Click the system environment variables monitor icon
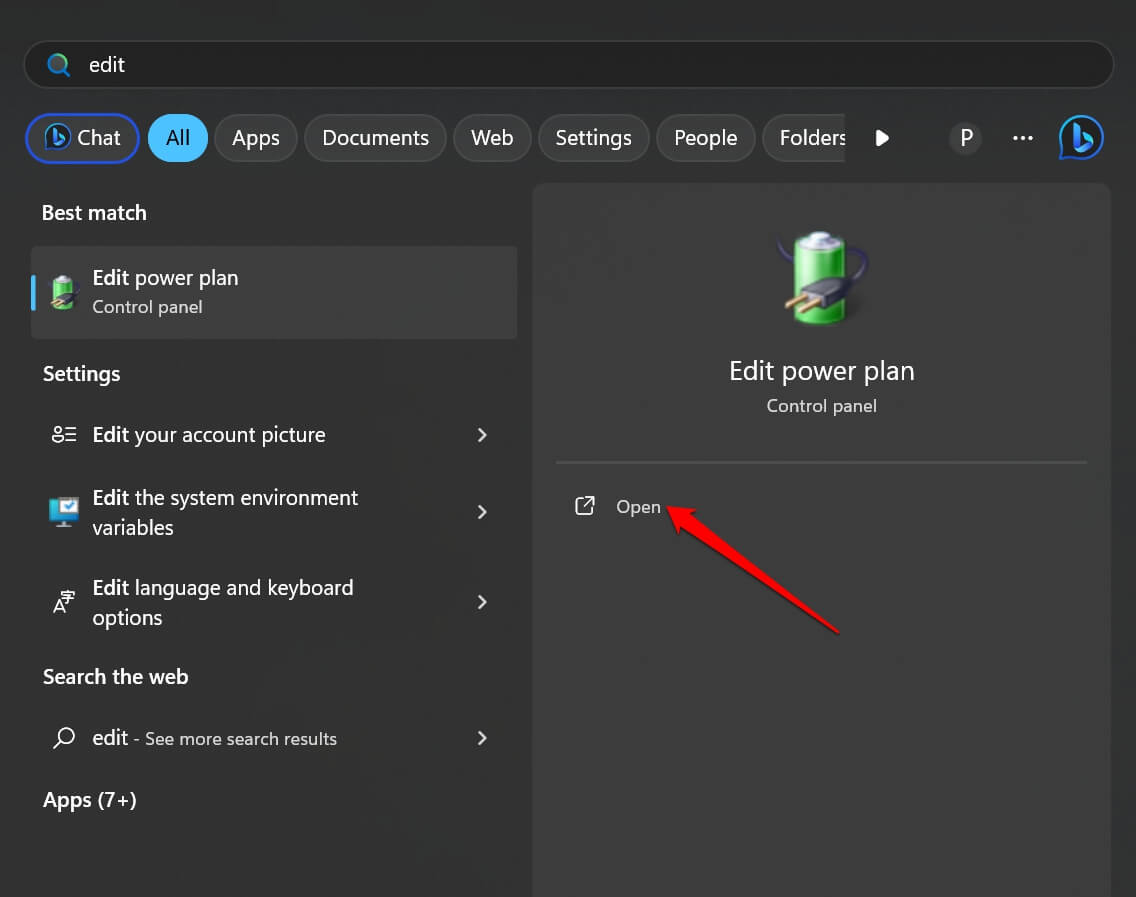This screenshot has width=1136, height=897. point(64,512)
